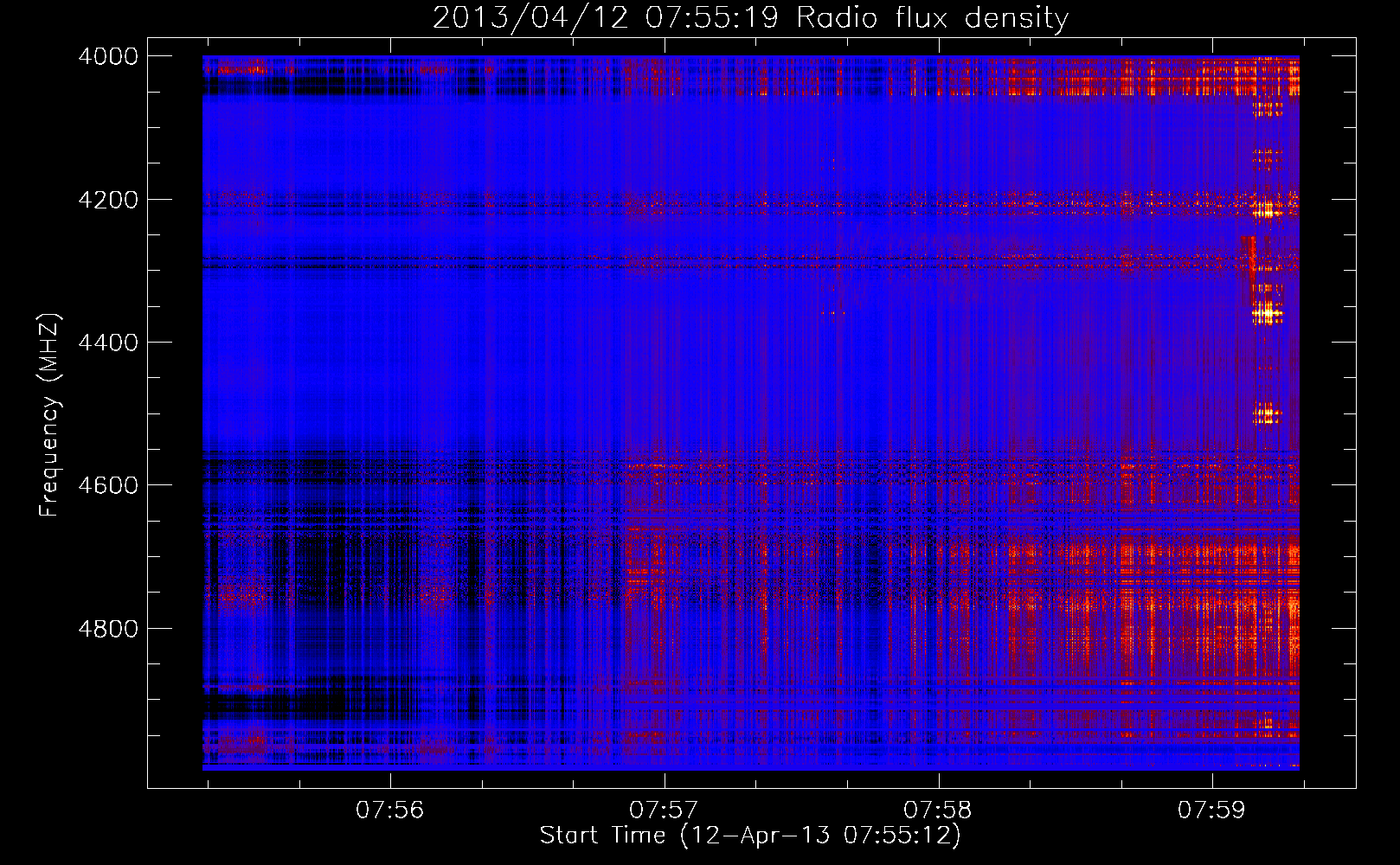Click the bright yellow burst near 4500 MHz

click(x=1268, y=415)
